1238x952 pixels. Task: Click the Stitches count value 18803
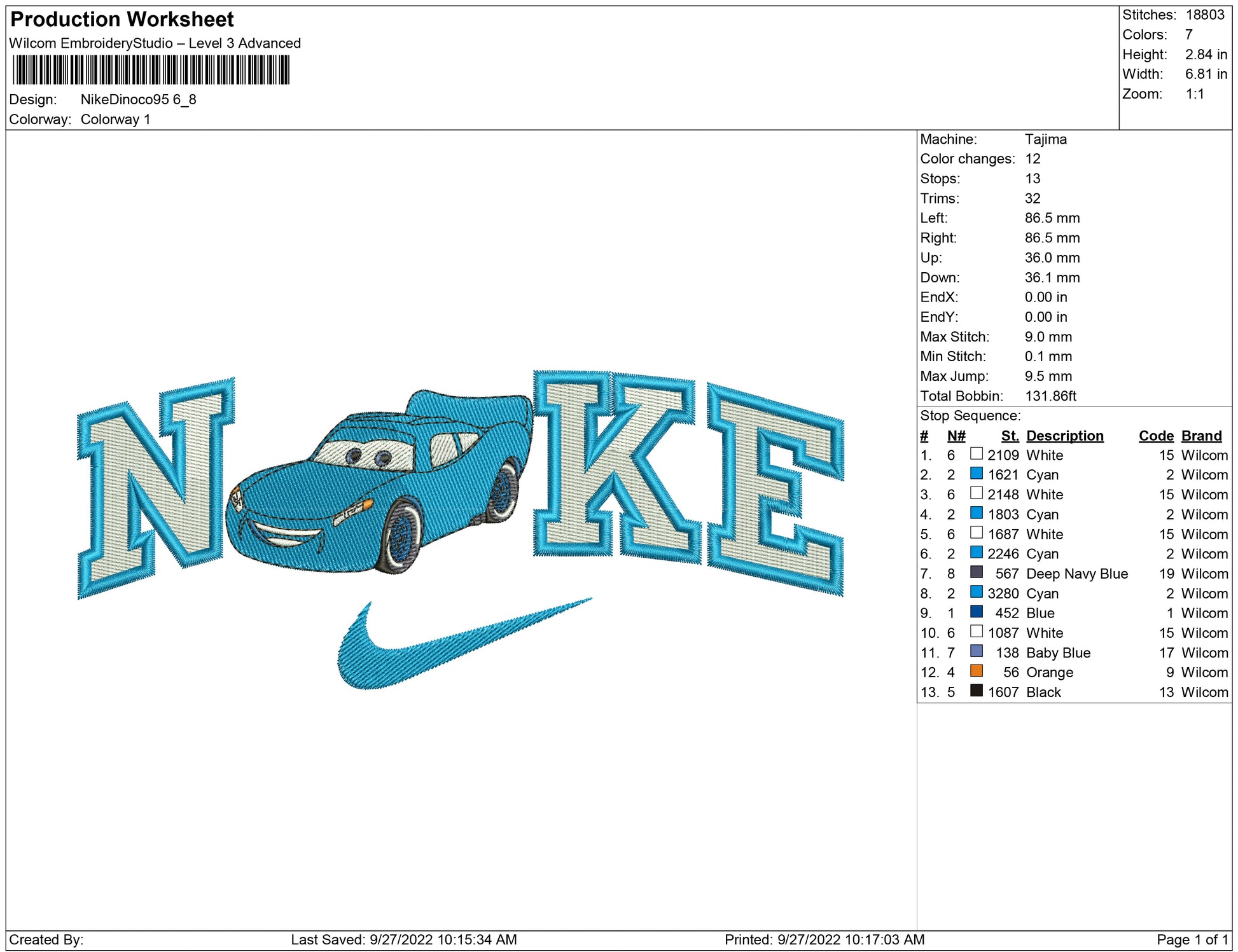tap(1204, 15)
